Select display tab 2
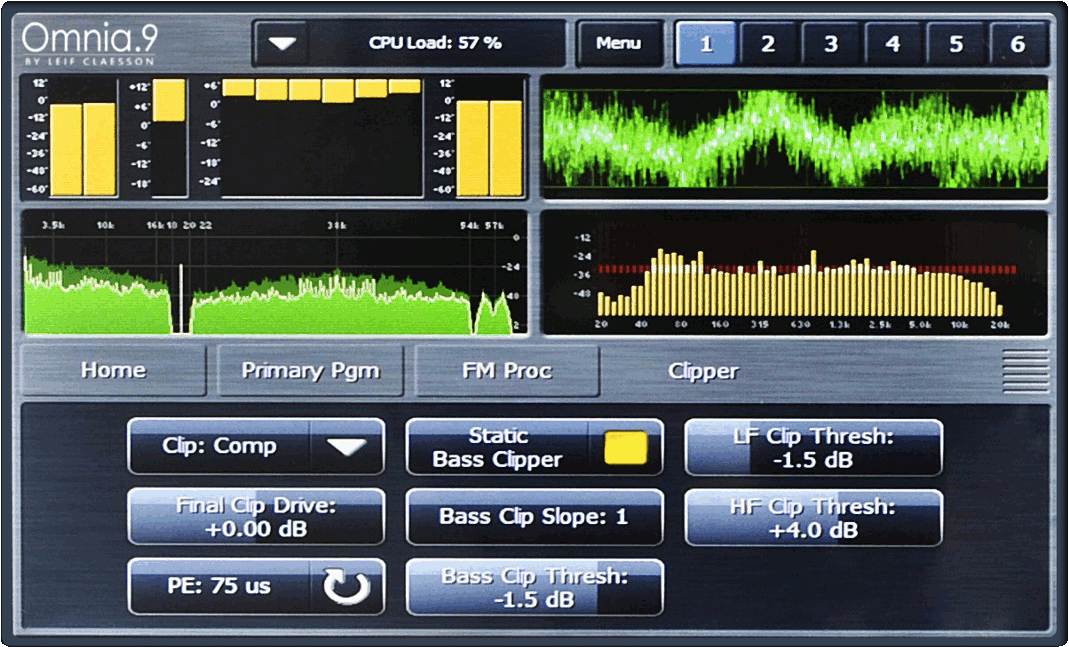 [x=768, y=44]
